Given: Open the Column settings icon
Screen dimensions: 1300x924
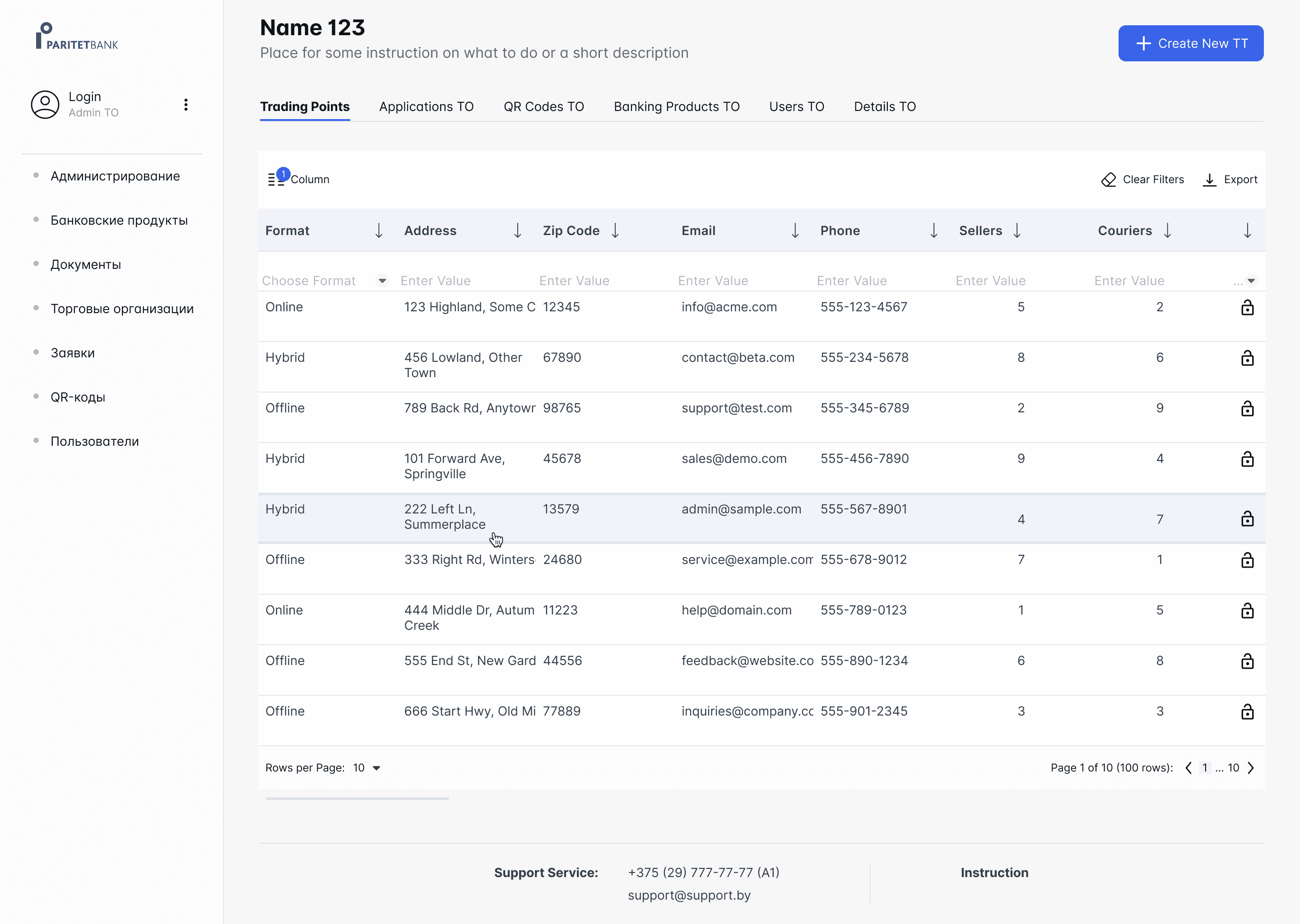Looking at the screenshot, I should (276, 180).
